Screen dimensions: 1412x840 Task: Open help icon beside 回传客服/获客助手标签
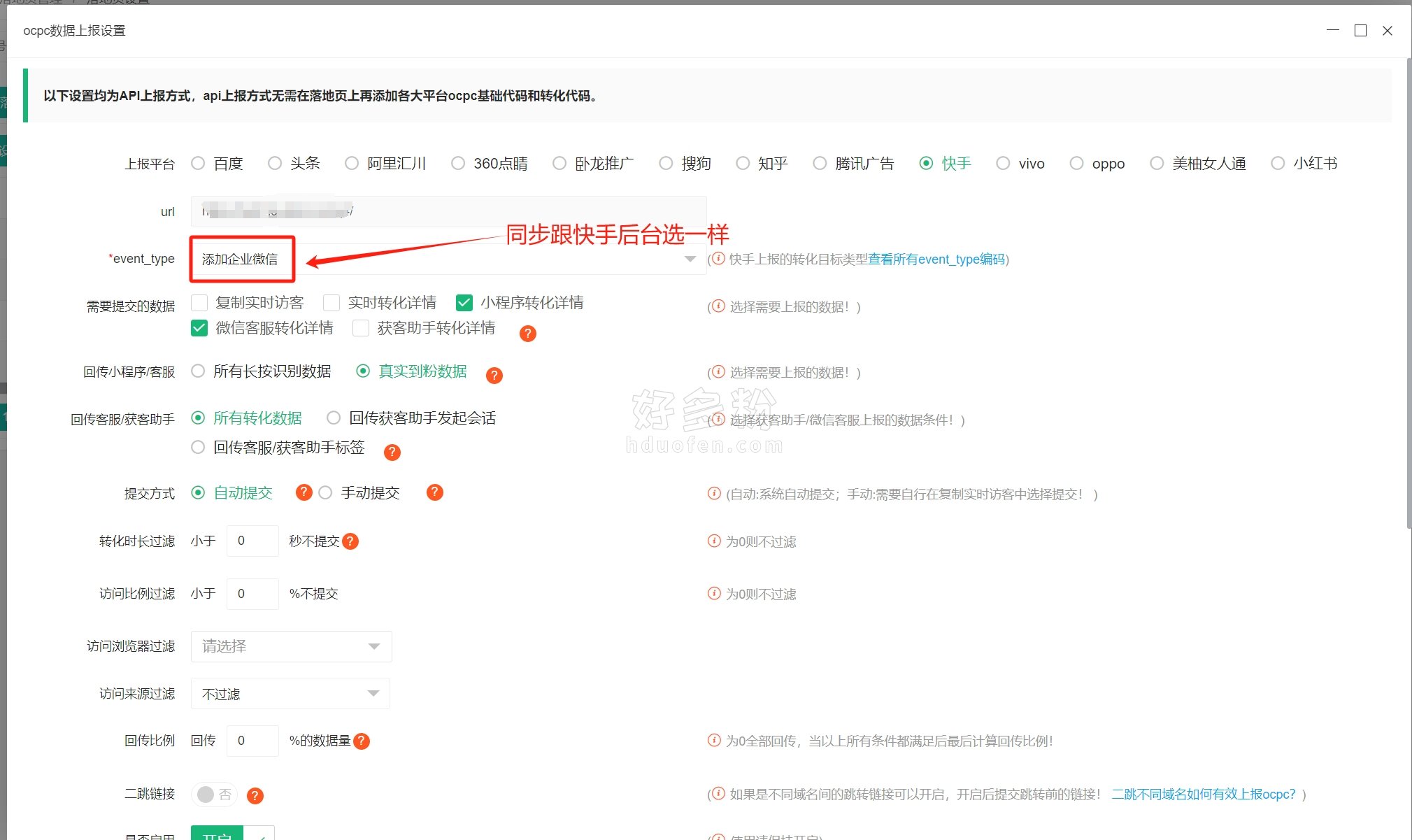point(392,453)
